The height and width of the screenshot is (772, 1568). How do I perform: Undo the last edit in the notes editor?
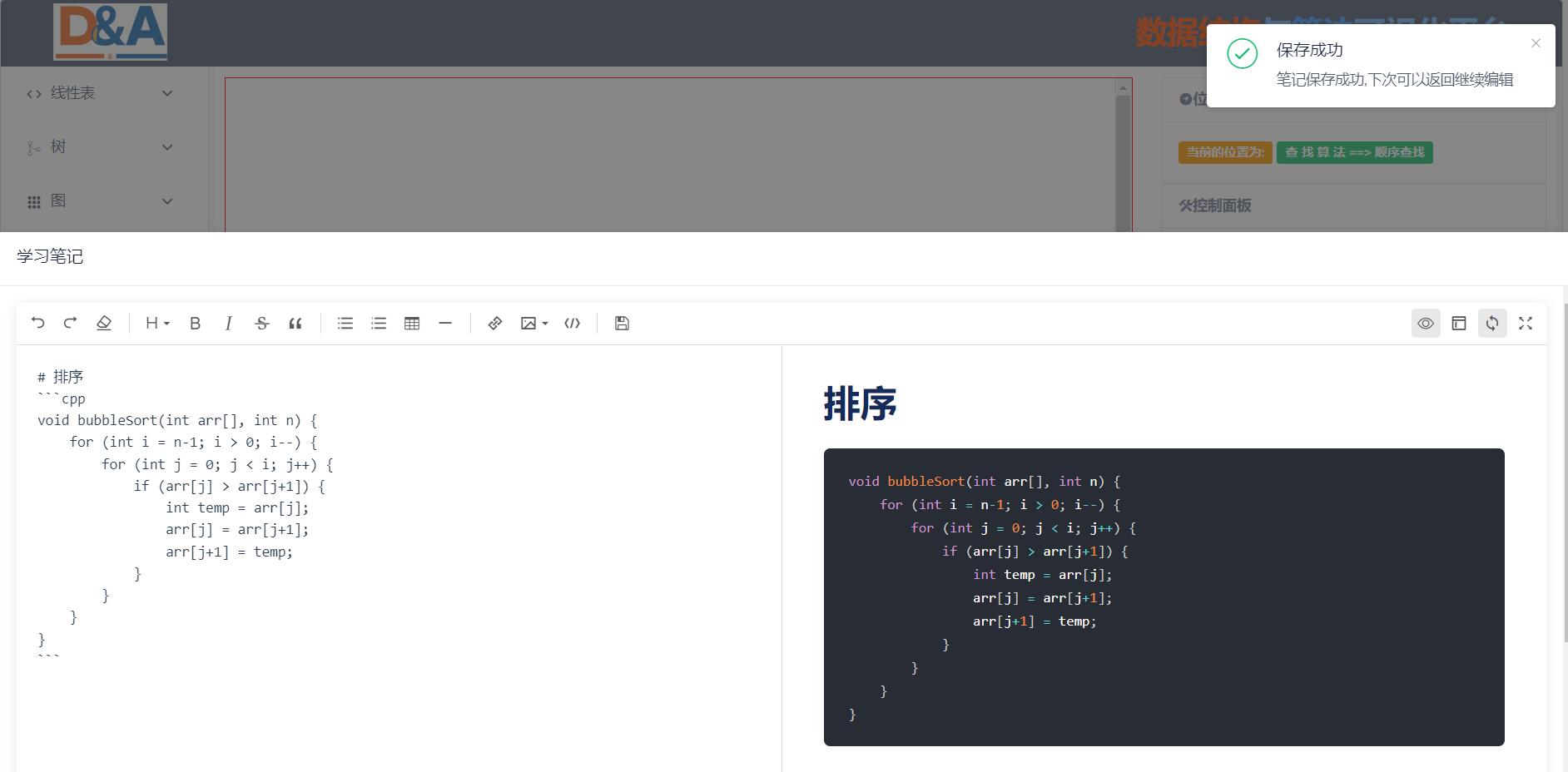[37, 323]
